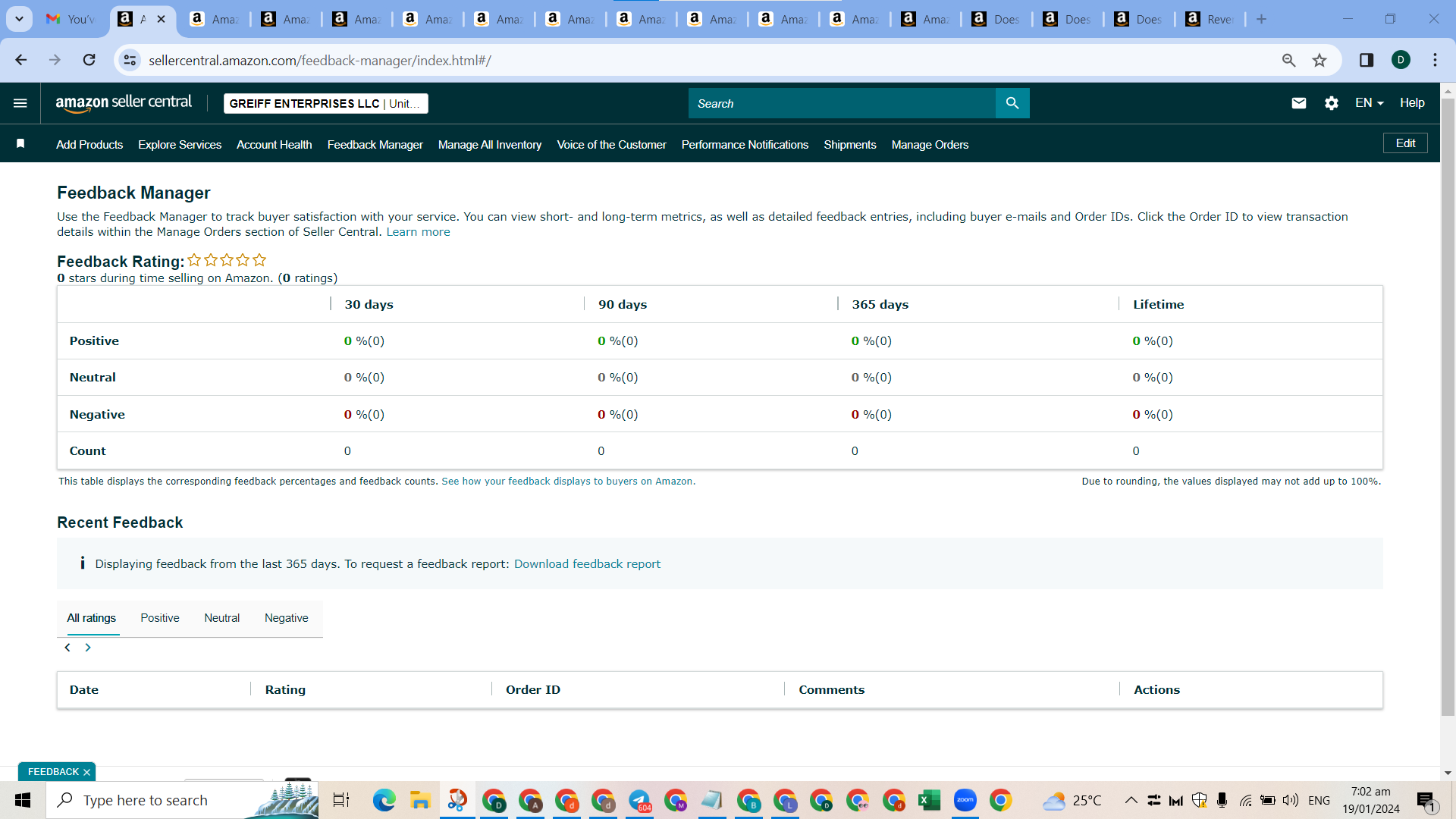The height and width of the screenshot is (819, 1456).
Task: Click the Amazon Seller Central logo
Action: click(x=124, y=103)
